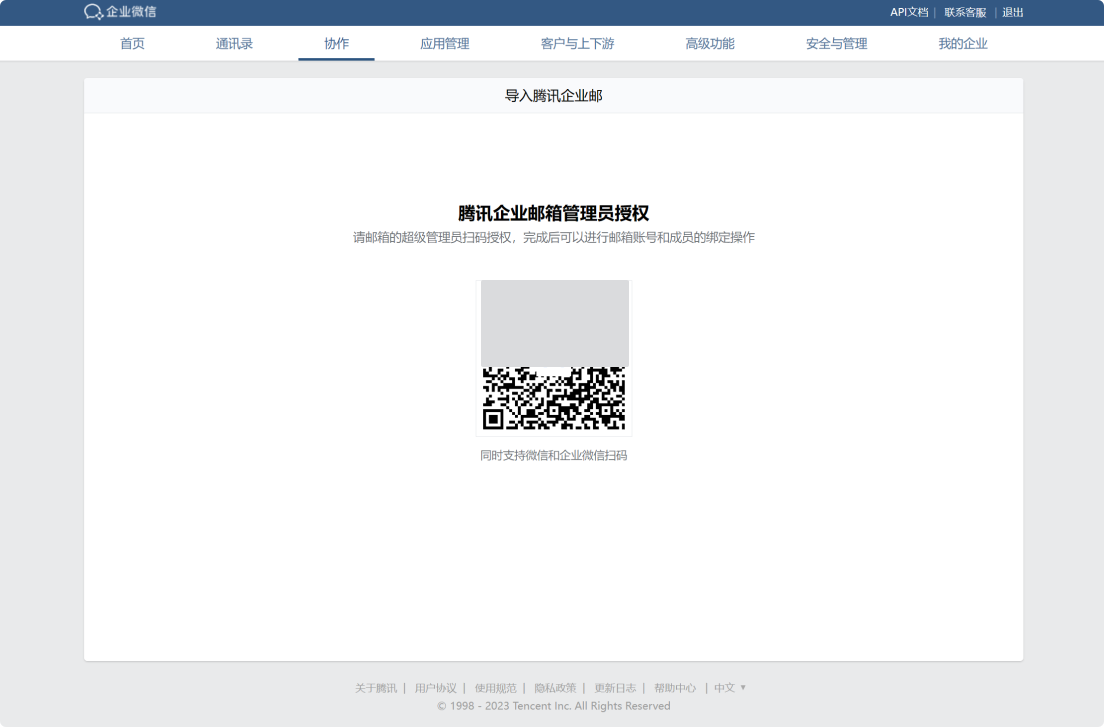Click the 导入腾讯企业邮 page header
The height and width of the screenshot is (727, 1104).
(553, 96)
